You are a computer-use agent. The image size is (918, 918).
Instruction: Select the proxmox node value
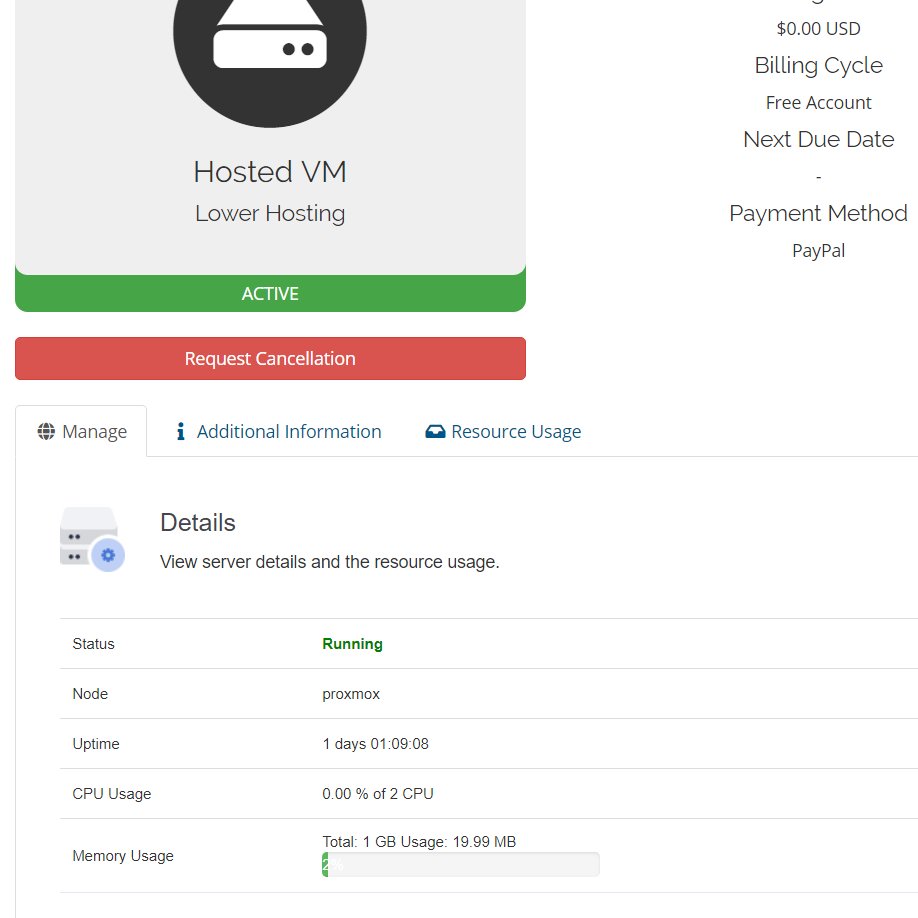pos(351,694)
